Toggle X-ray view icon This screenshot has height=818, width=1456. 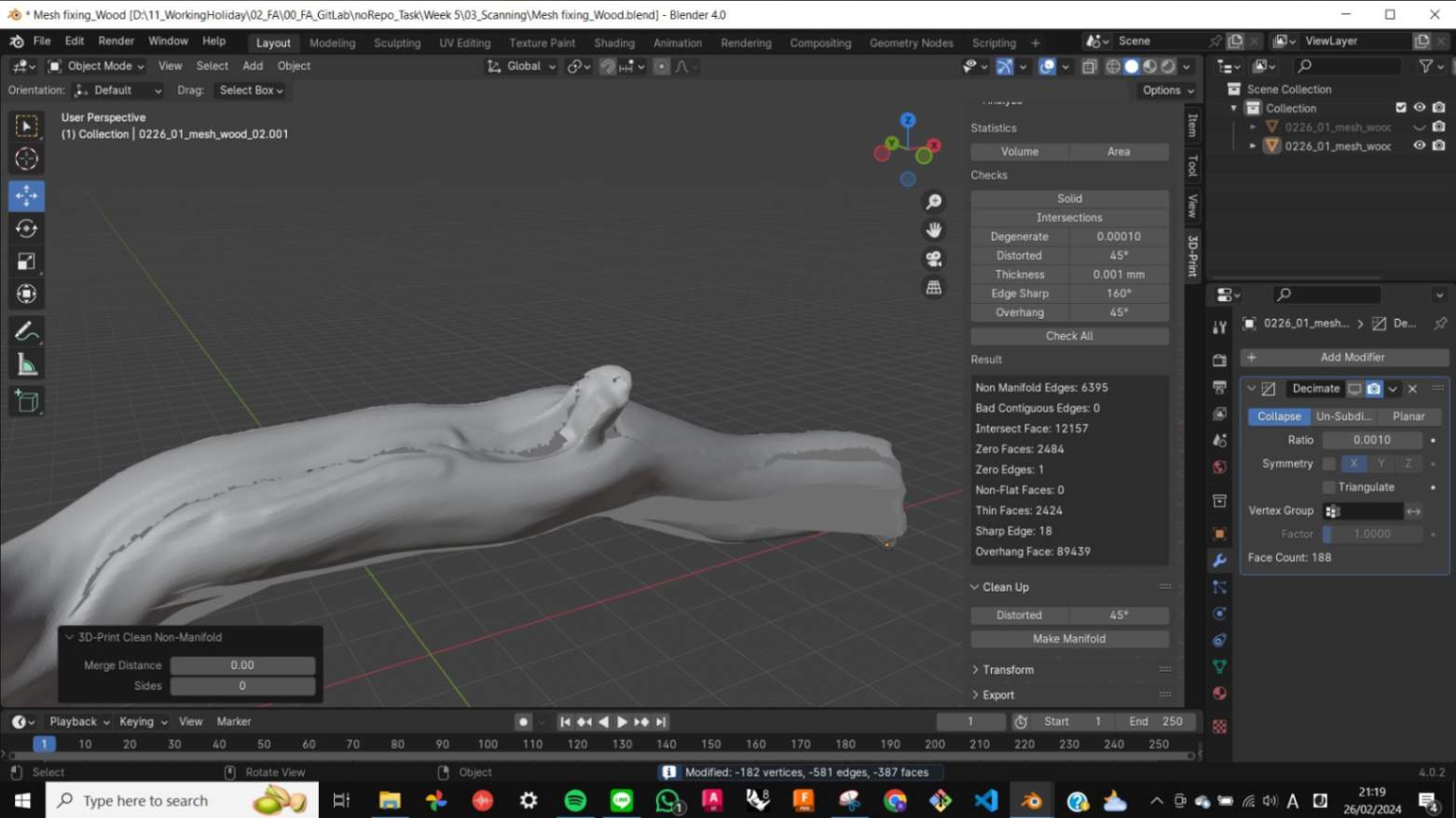coord(1089,66)
